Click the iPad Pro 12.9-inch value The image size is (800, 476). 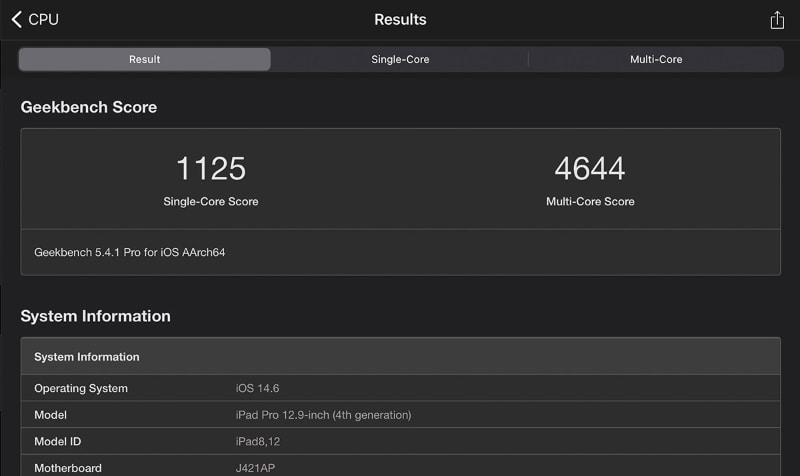pos(323,415)
